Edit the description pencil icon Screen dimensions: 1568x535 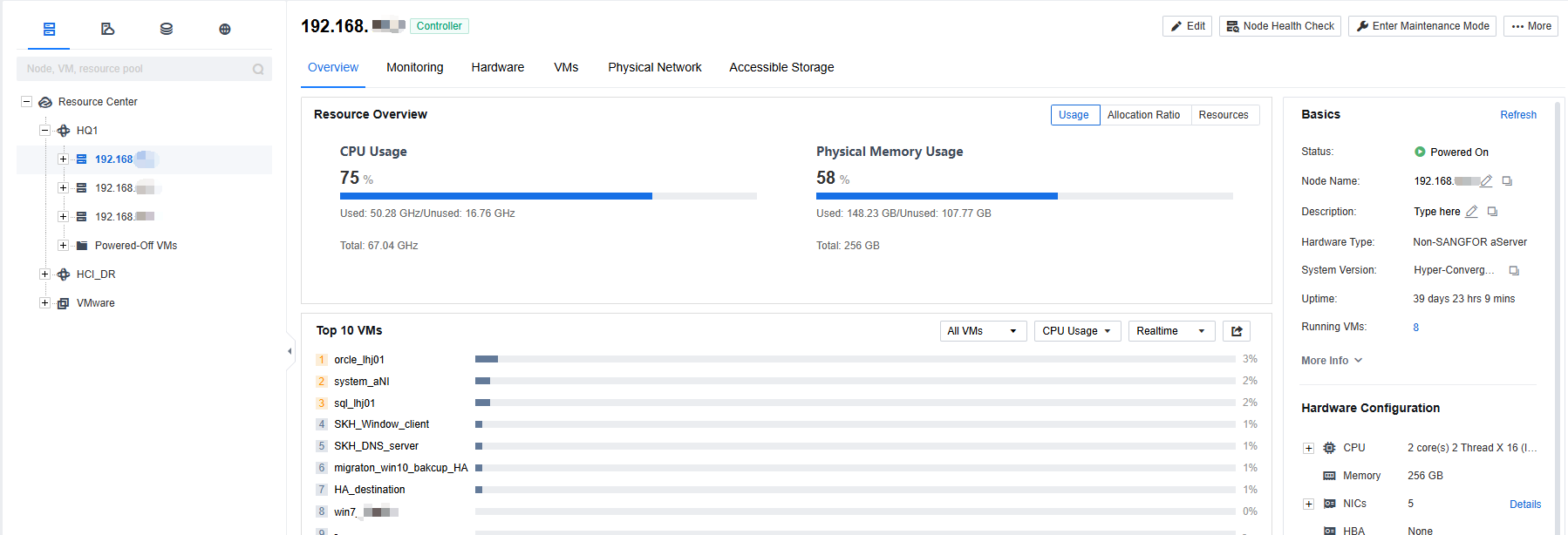point(1472,212)
